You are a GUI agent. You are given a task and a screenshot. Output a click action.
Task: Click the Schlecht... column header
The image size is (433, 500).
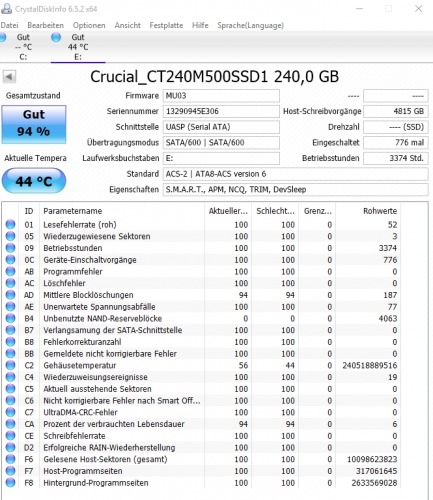point(275,211)
